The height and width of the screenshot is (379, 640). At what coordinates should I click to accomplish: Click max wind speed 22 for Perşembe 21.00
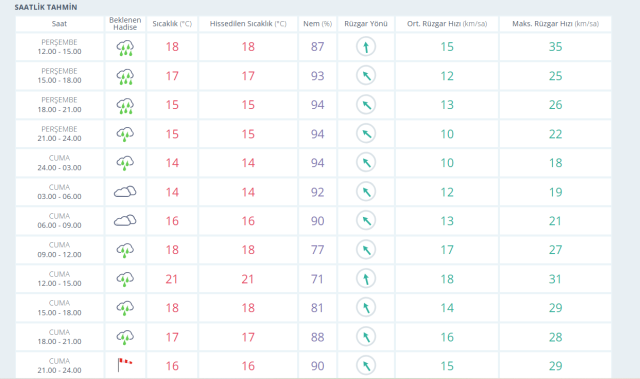point(556,134)
